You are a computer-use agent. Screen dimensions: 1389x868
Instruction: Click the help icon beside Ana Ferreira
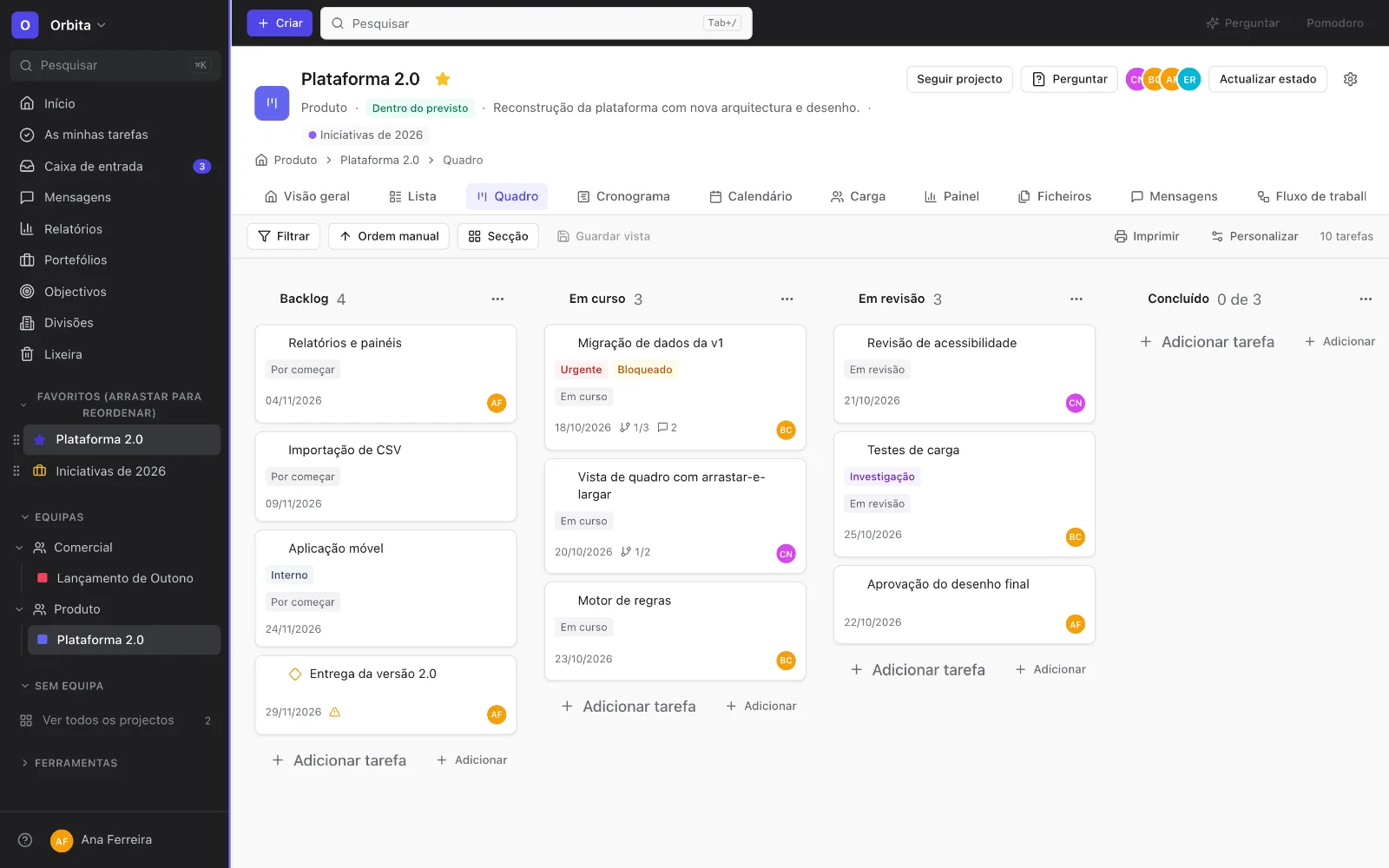pos(25,839)
